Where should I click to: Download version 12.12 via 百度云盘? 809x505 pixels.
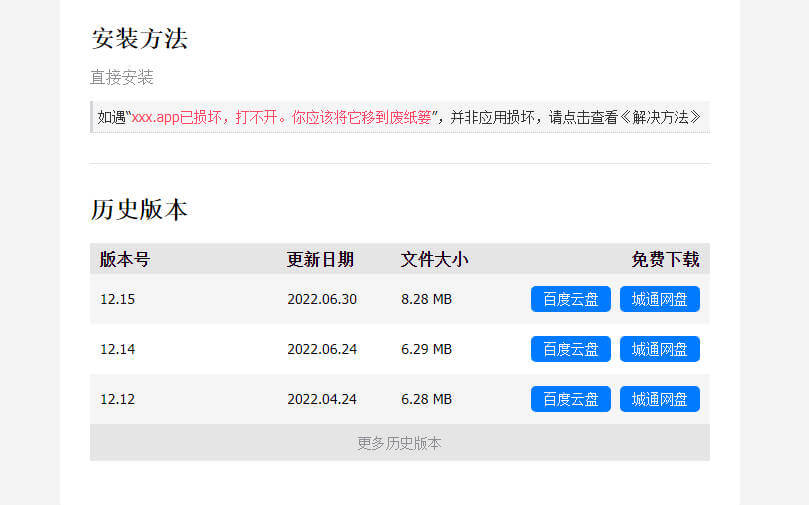pyautogui.click(x=571, y=399)
